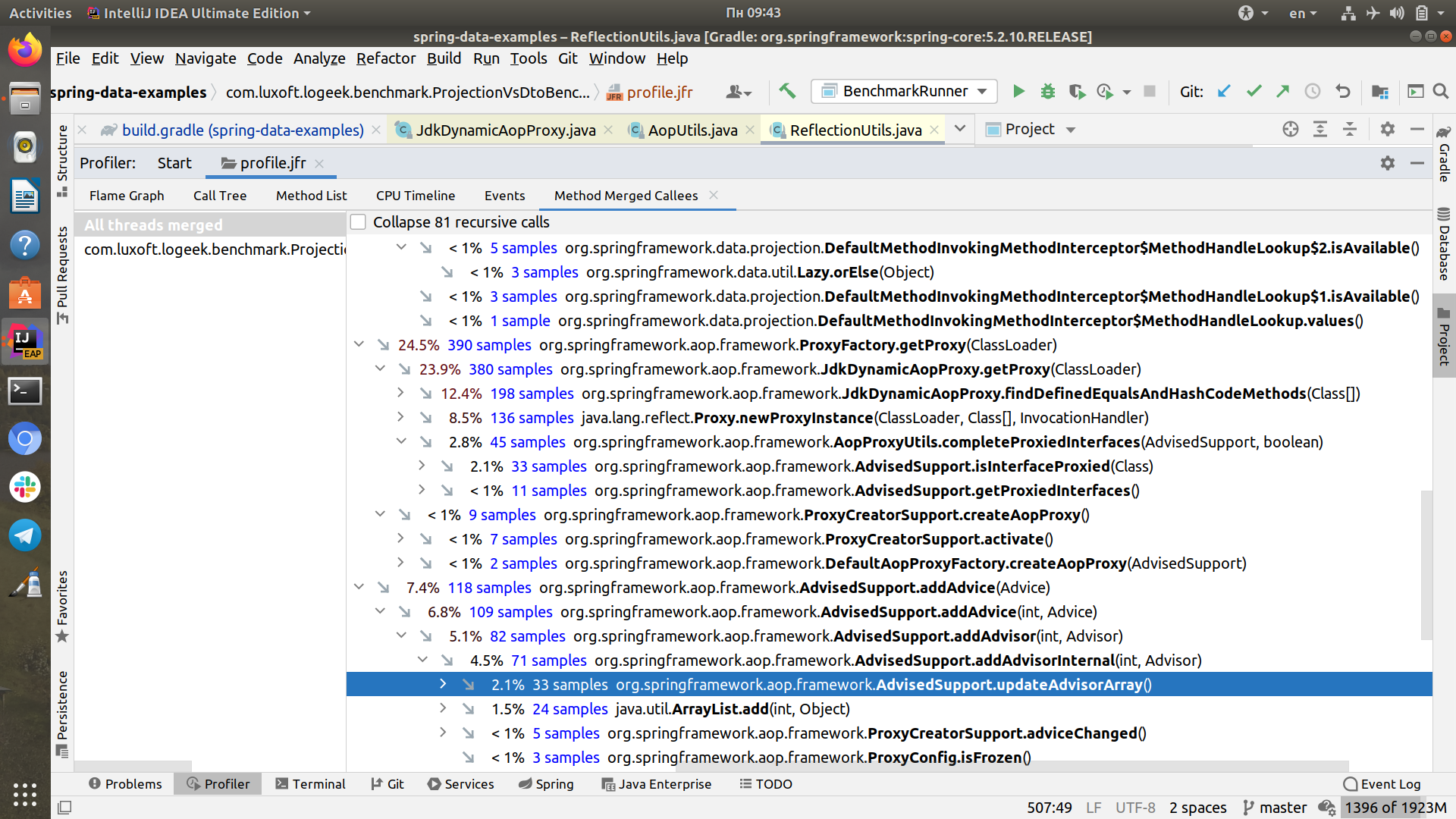Open the Search Everywhere magnifier icon
Viewport: 1456px width, 819px height.
pos(1441,92)
